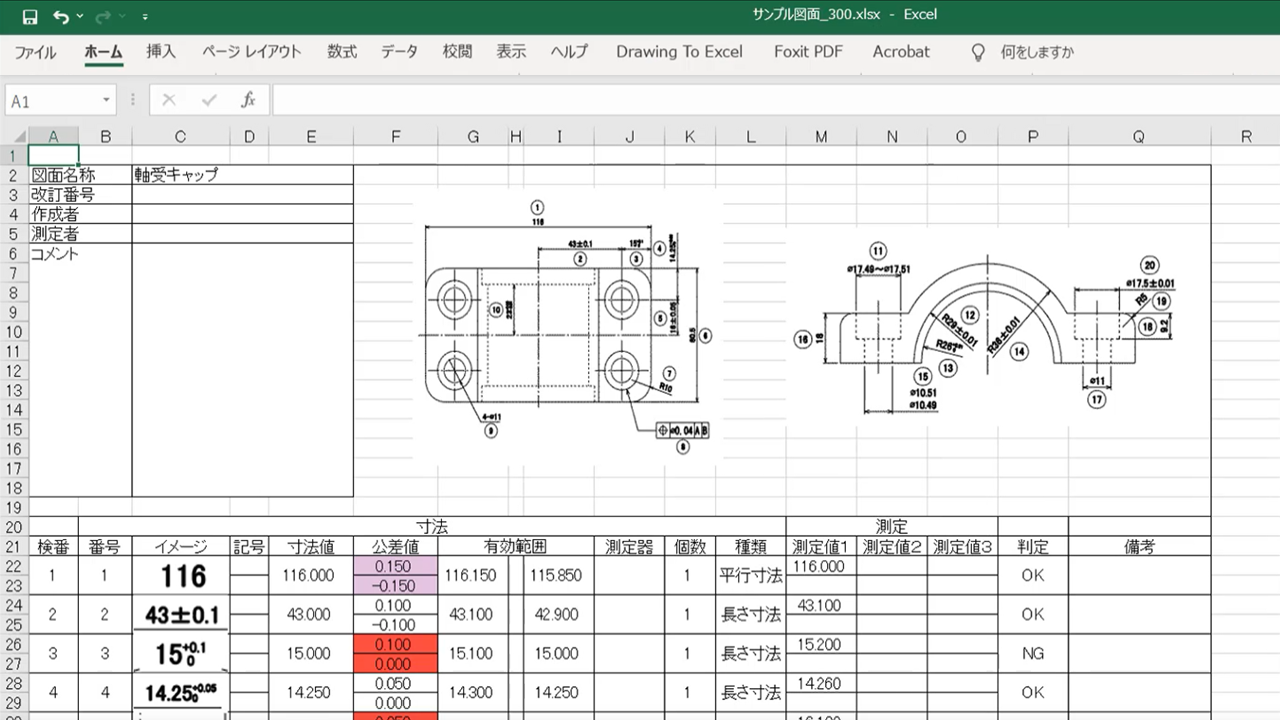Select column Q header
Image resolution: width=1280 pixels, height=720 pixels.
coord(1139,137)
